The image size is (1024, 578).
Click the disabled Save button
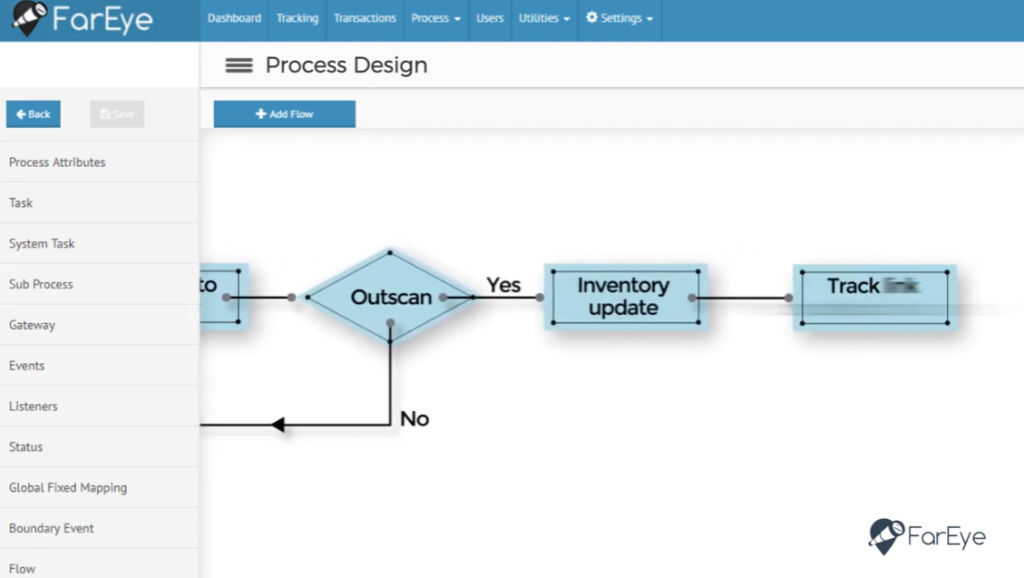117,114
